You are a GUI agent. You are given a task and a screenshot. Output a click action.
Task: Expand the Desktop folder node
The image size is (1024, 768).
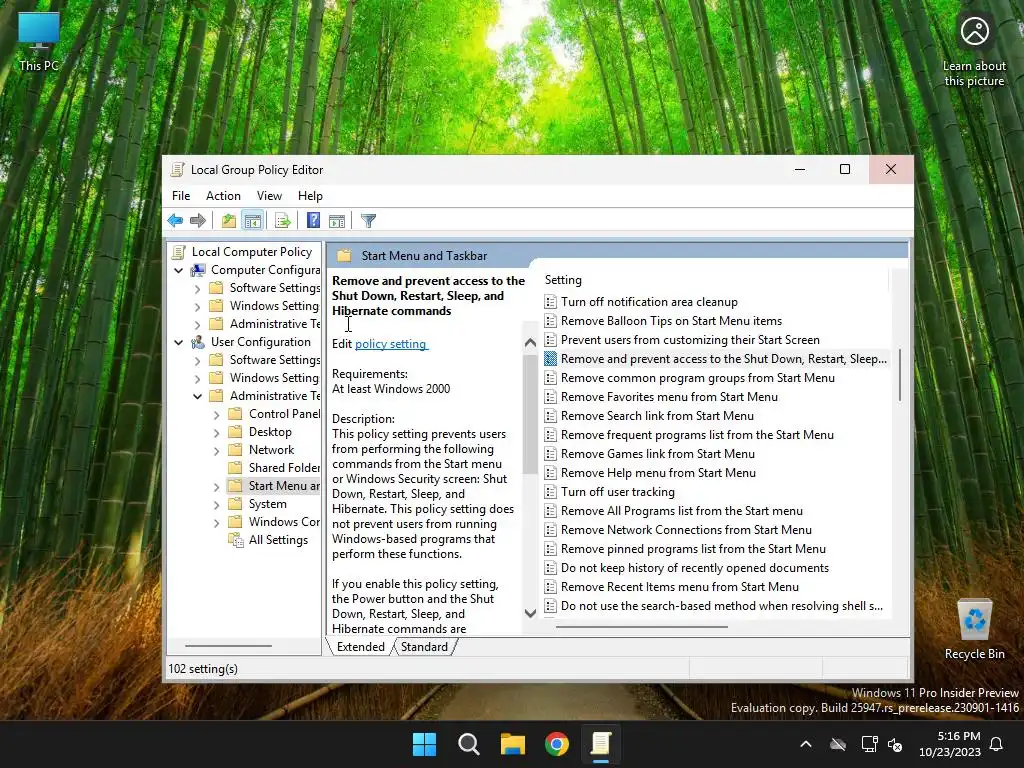point(216,432)
